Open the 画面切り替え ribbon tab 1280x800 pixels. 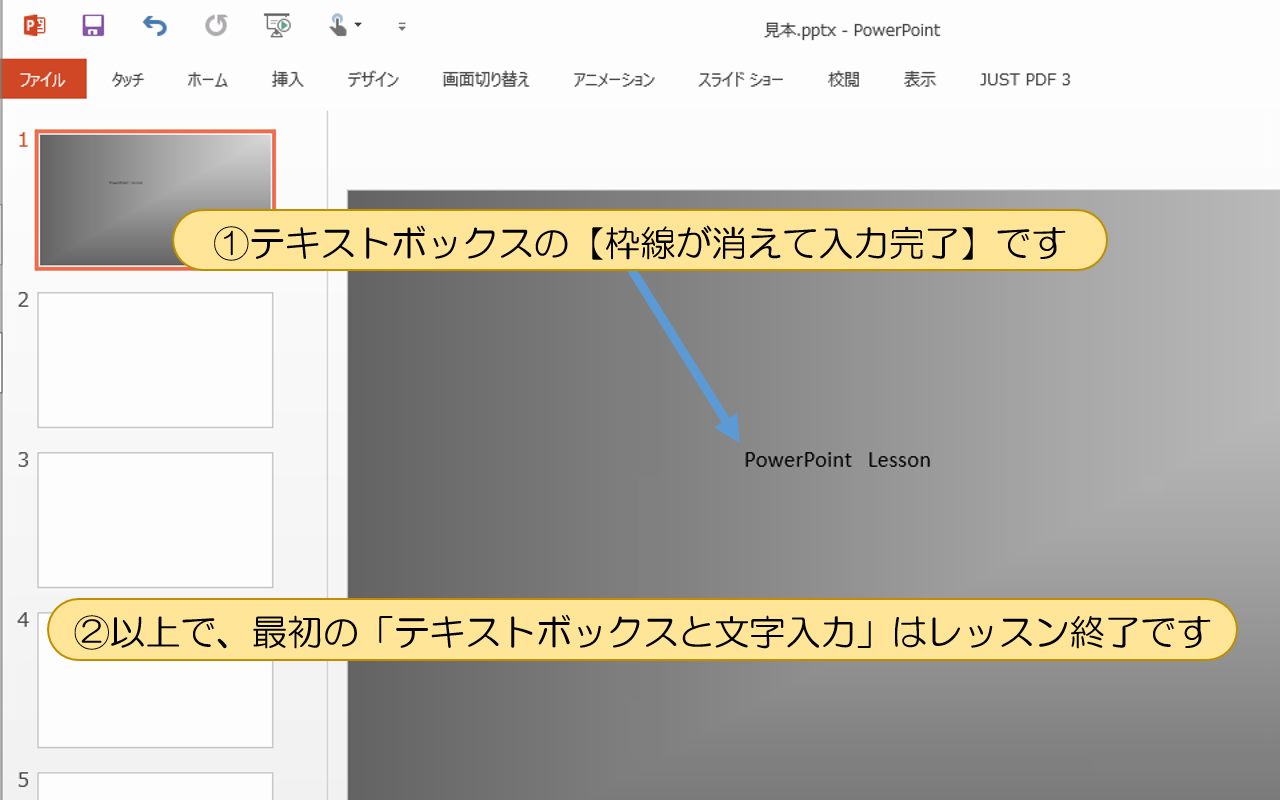pyautogui.click(x=486, y=80)
